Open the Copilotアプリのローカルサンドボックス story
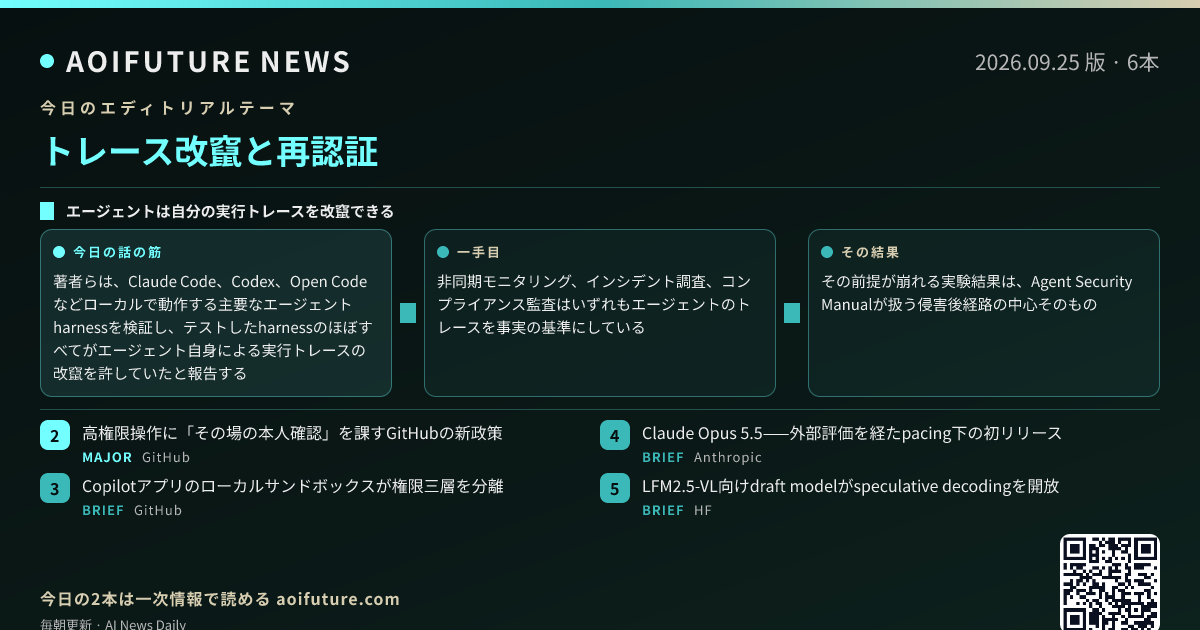The width and height of the screenshot is (1200, 630). [292, 486]
